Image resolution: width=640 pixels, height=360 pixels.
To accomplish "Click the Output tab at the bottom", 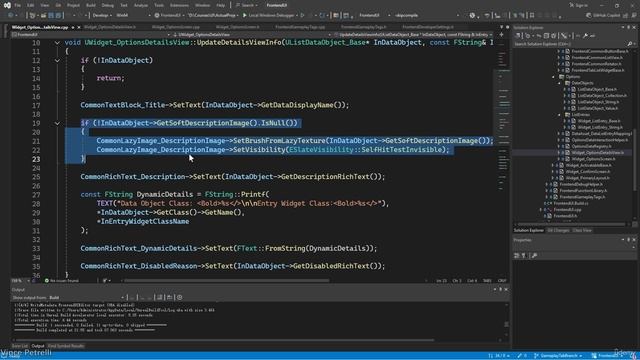I will [x=38, y=346].
